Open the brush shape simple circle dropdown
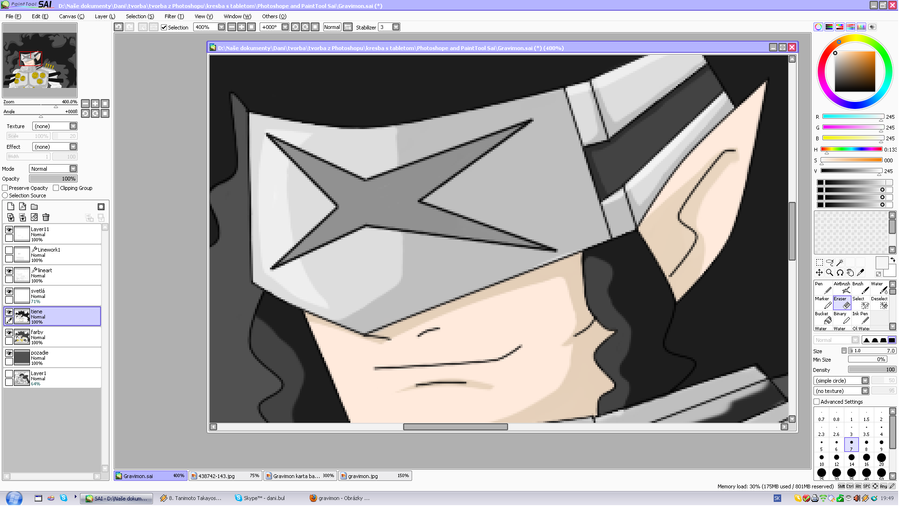Image resolution: width=900 pixels, height=507 pixels. click(x=841, y=381)
